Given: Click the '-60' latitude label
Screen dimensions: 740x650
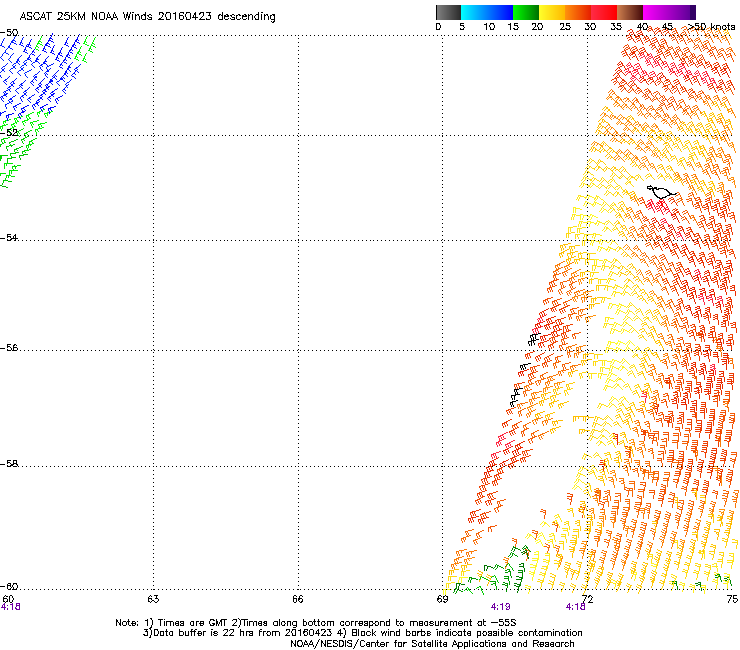Looking at the screenshot, I should coord(9,586).
